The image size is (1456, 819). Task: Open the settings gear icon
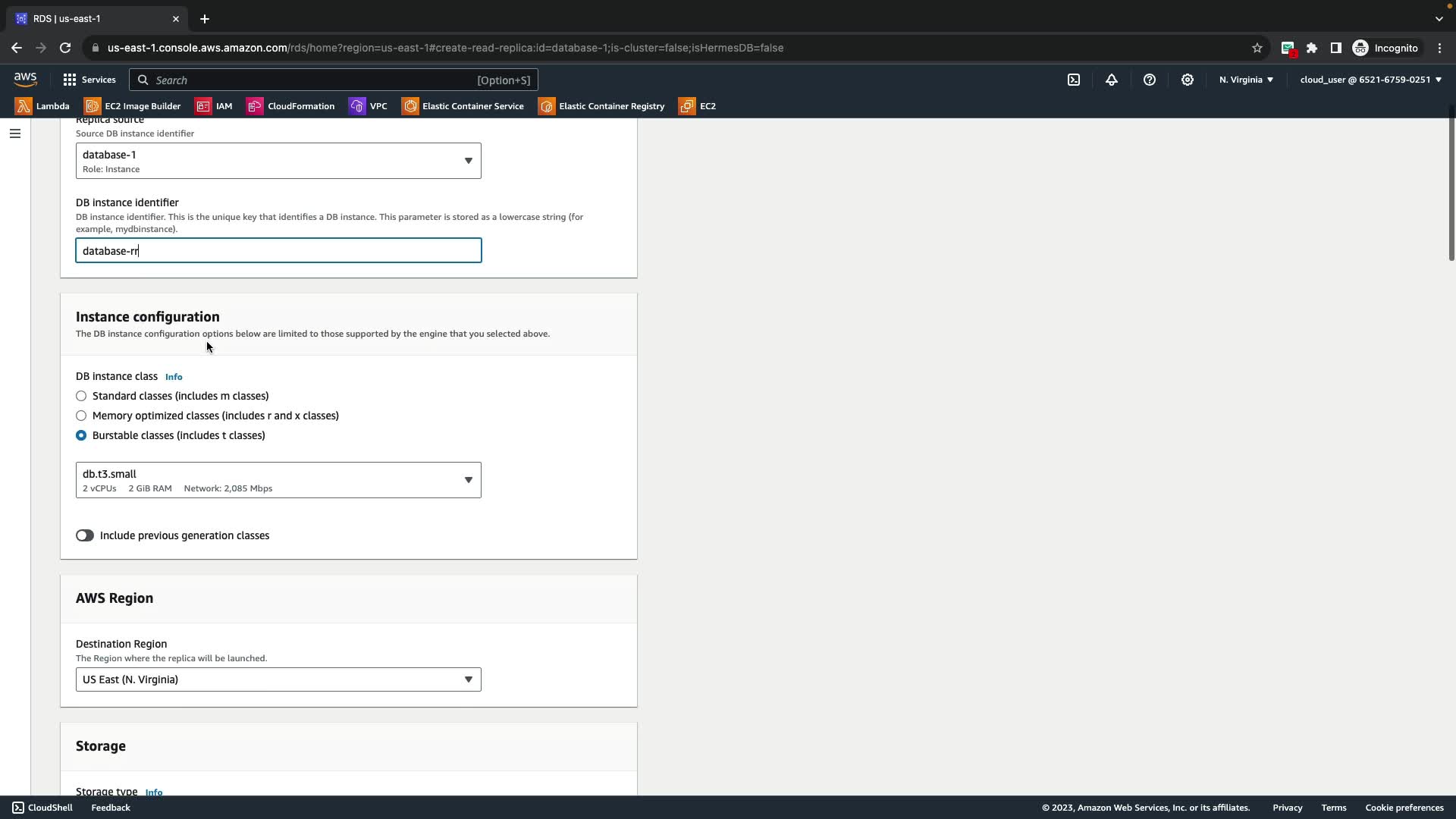tap(1188, 80)
